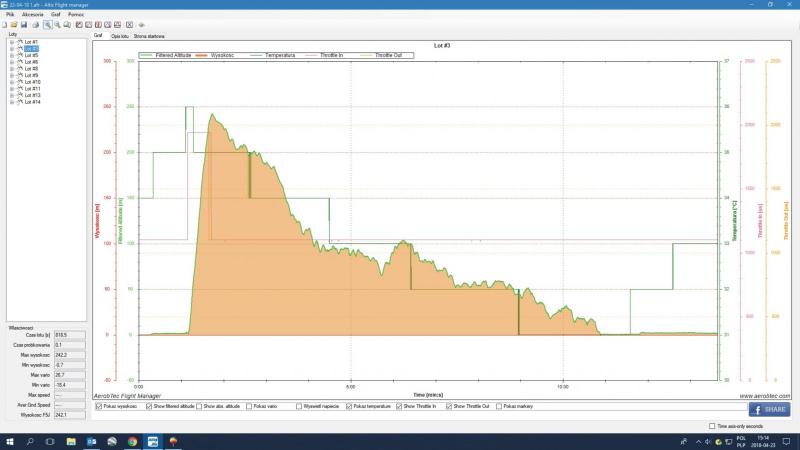Uncheck Pokaz temperature option
Viewport: 800px width, 450px height.
pyautogui.click(x=349, y=407)
